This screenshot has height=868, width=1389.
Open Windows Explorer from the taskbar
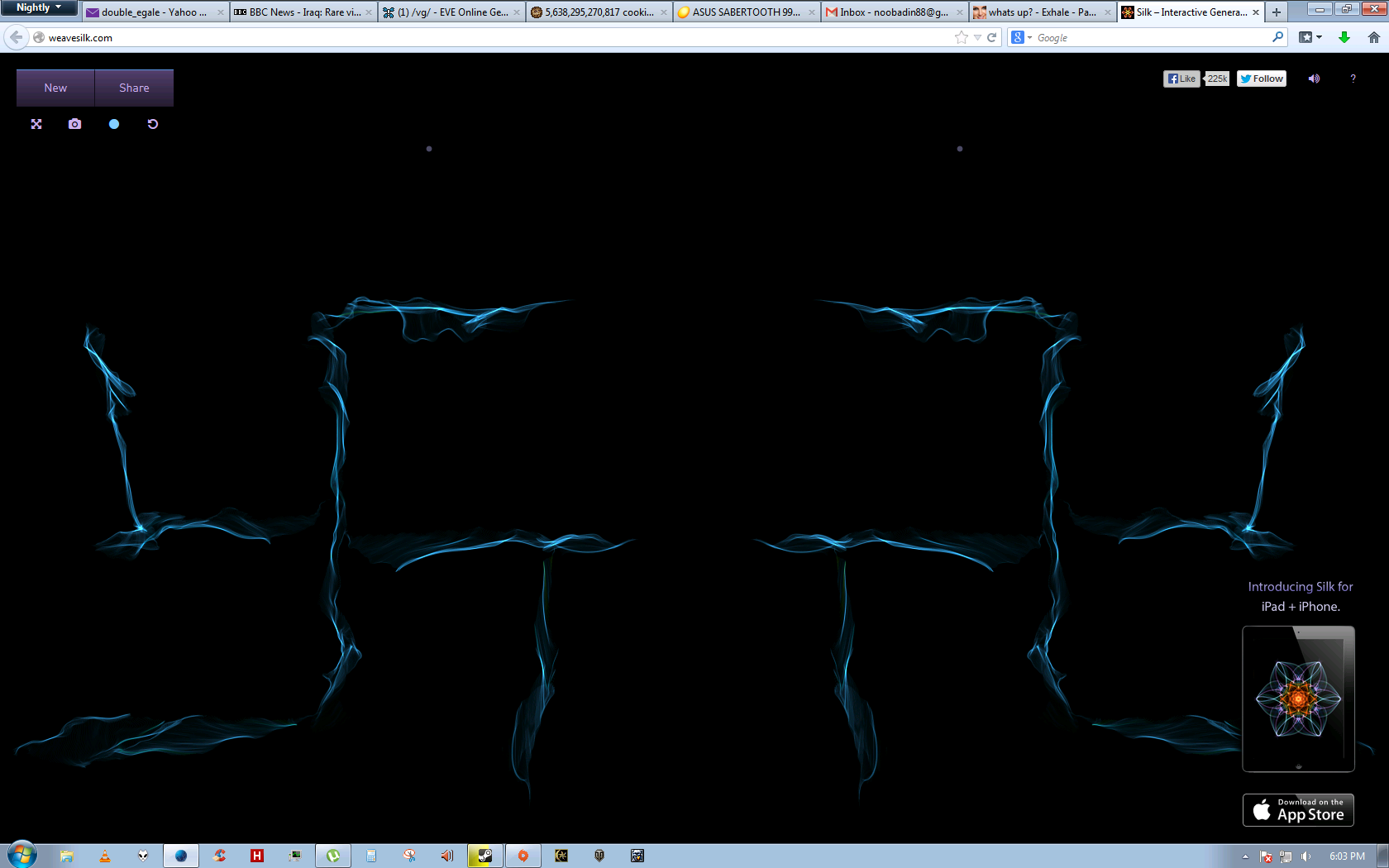[67, 856]
